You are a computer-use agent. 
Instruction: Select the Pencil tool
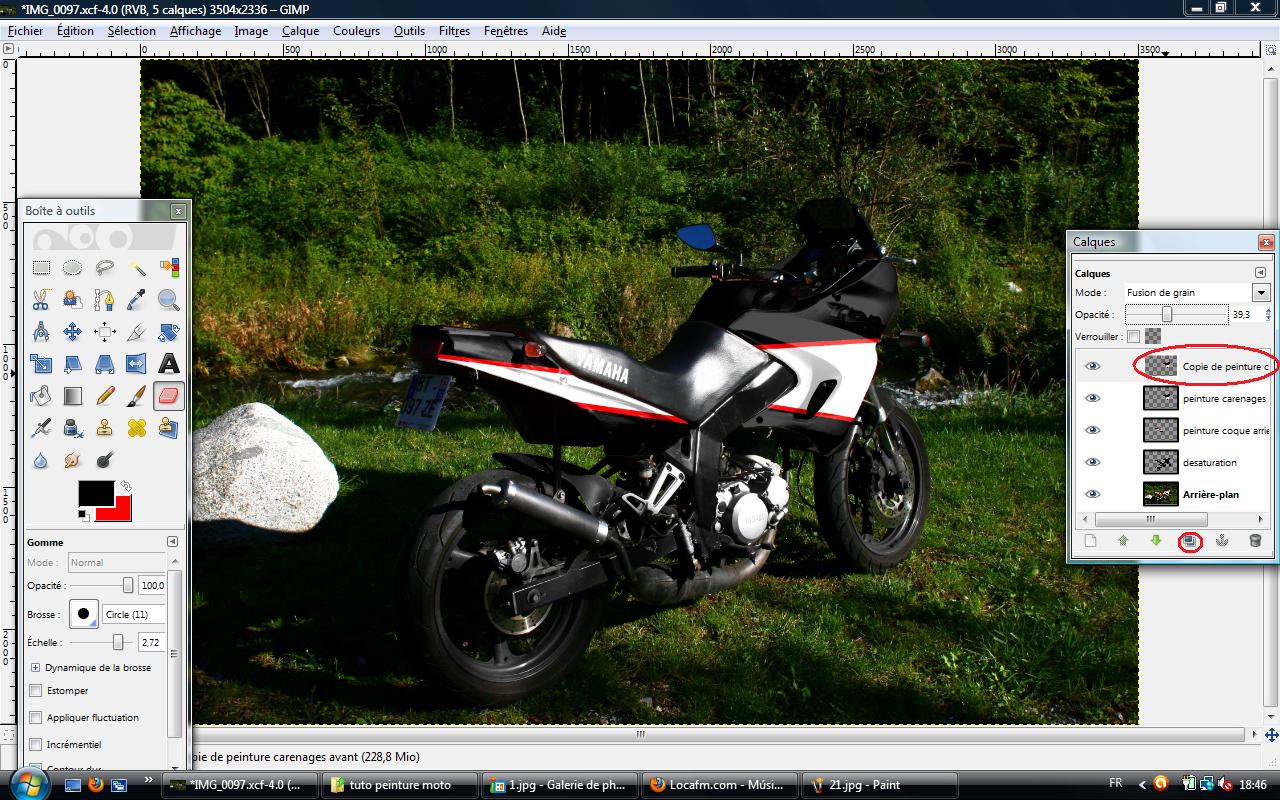pyautogui.click(x=105, y=396)
